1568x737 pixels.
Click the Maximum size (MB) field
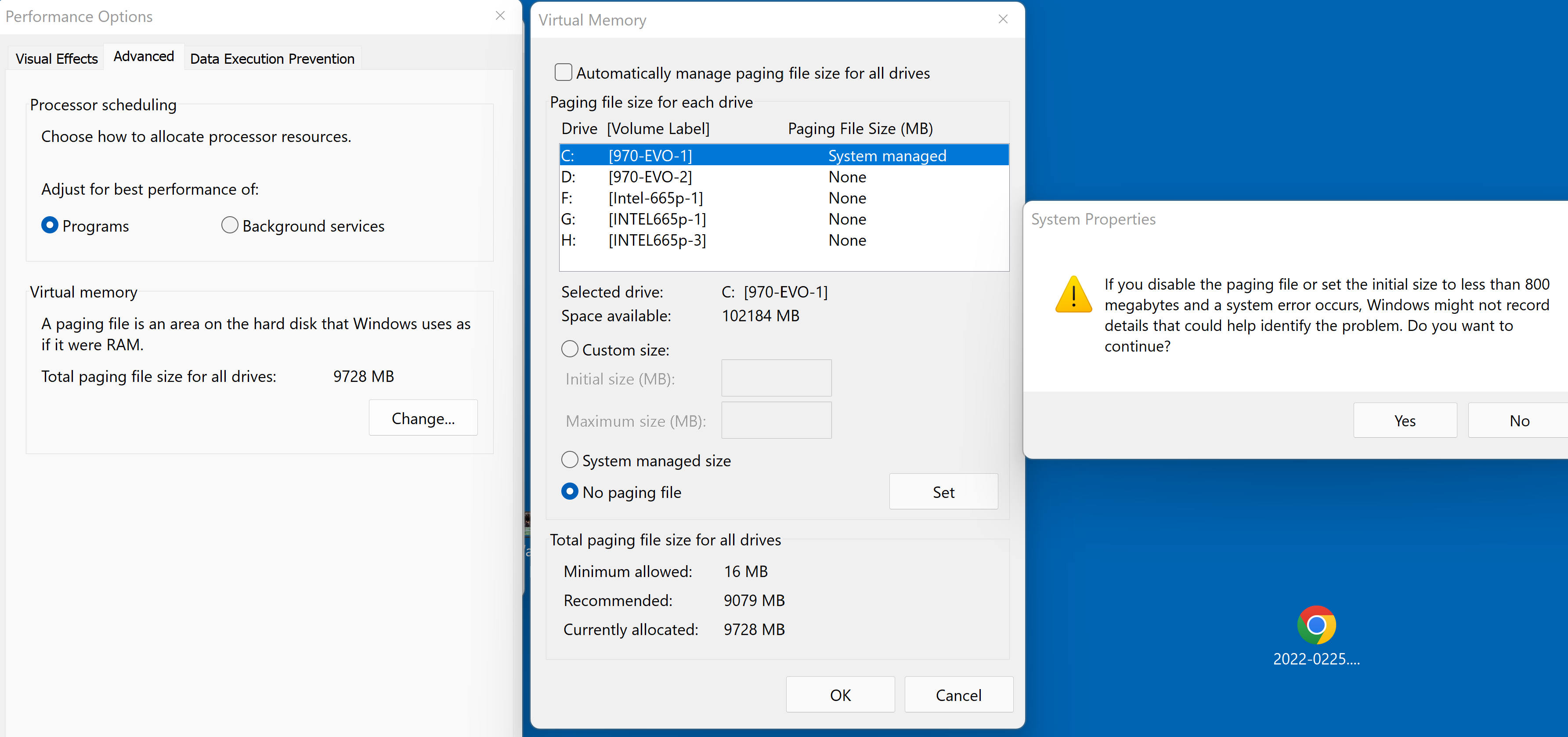point(776,420)
